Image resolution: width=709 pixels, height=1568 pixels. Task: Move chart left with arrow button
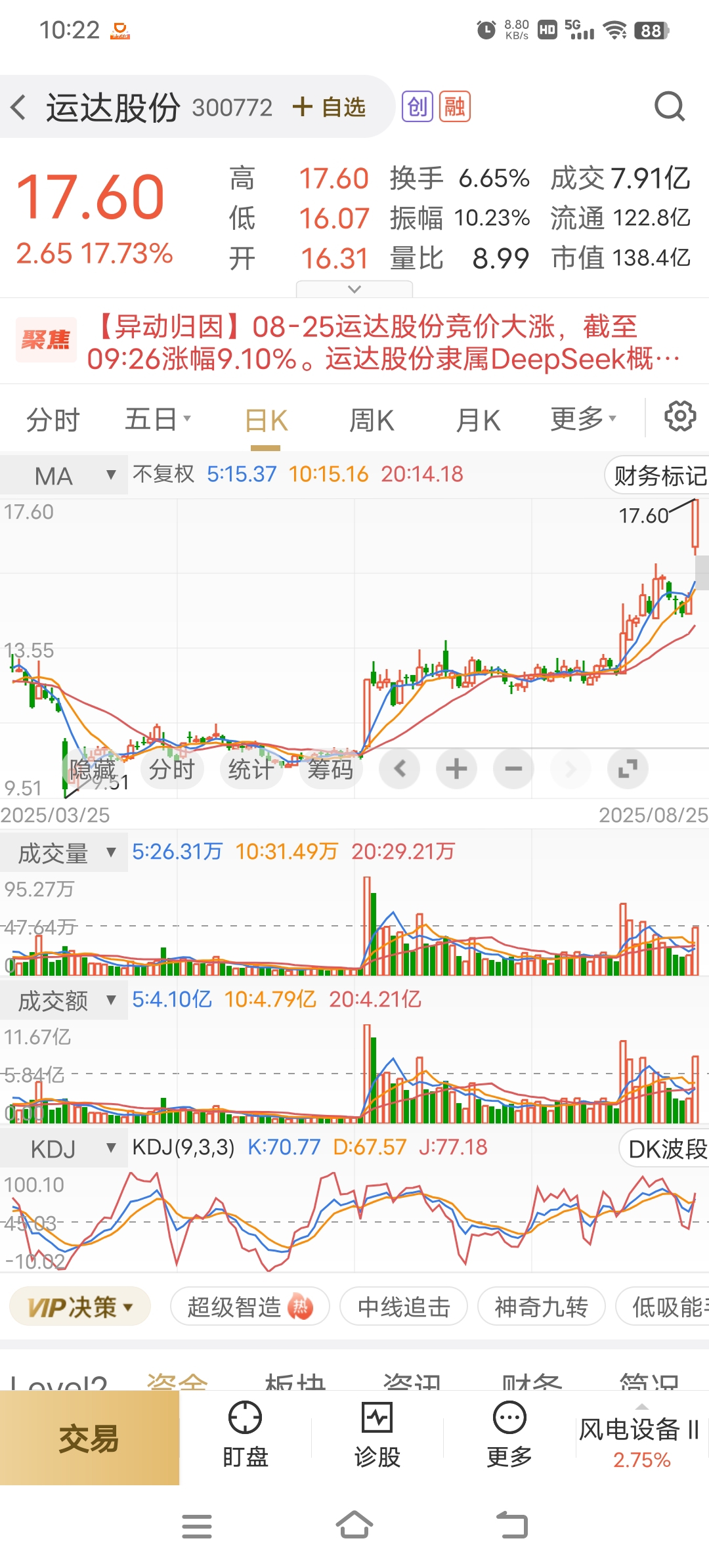(400, 768)
